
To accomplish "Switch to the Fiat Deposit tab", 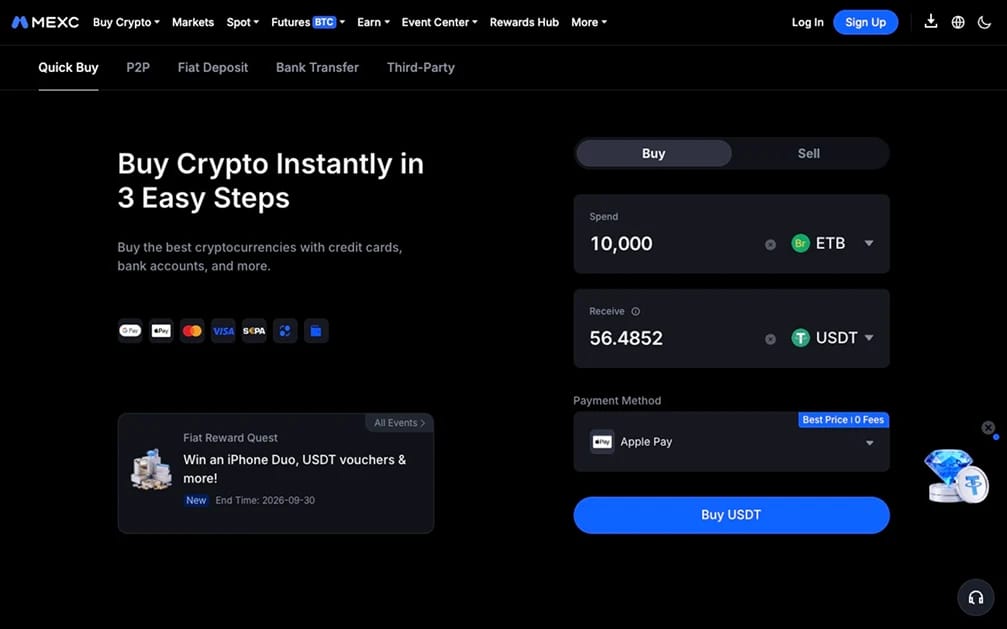I will click(213, 67).
